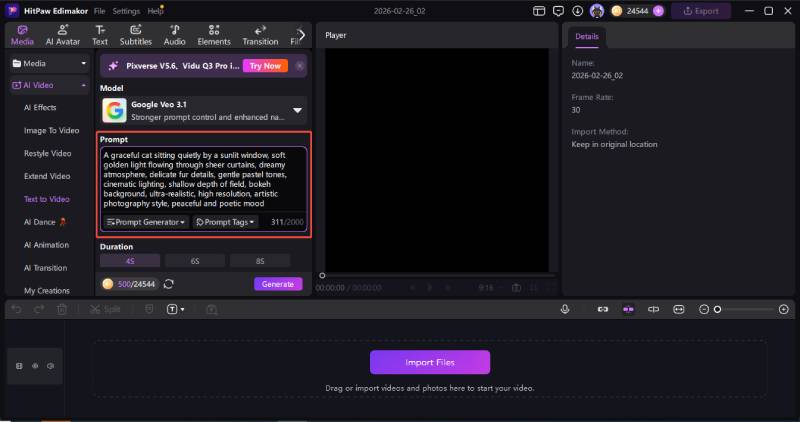Click the timeline zoom-out minus icon
This screenshot has width=800, height=422.
704,310
